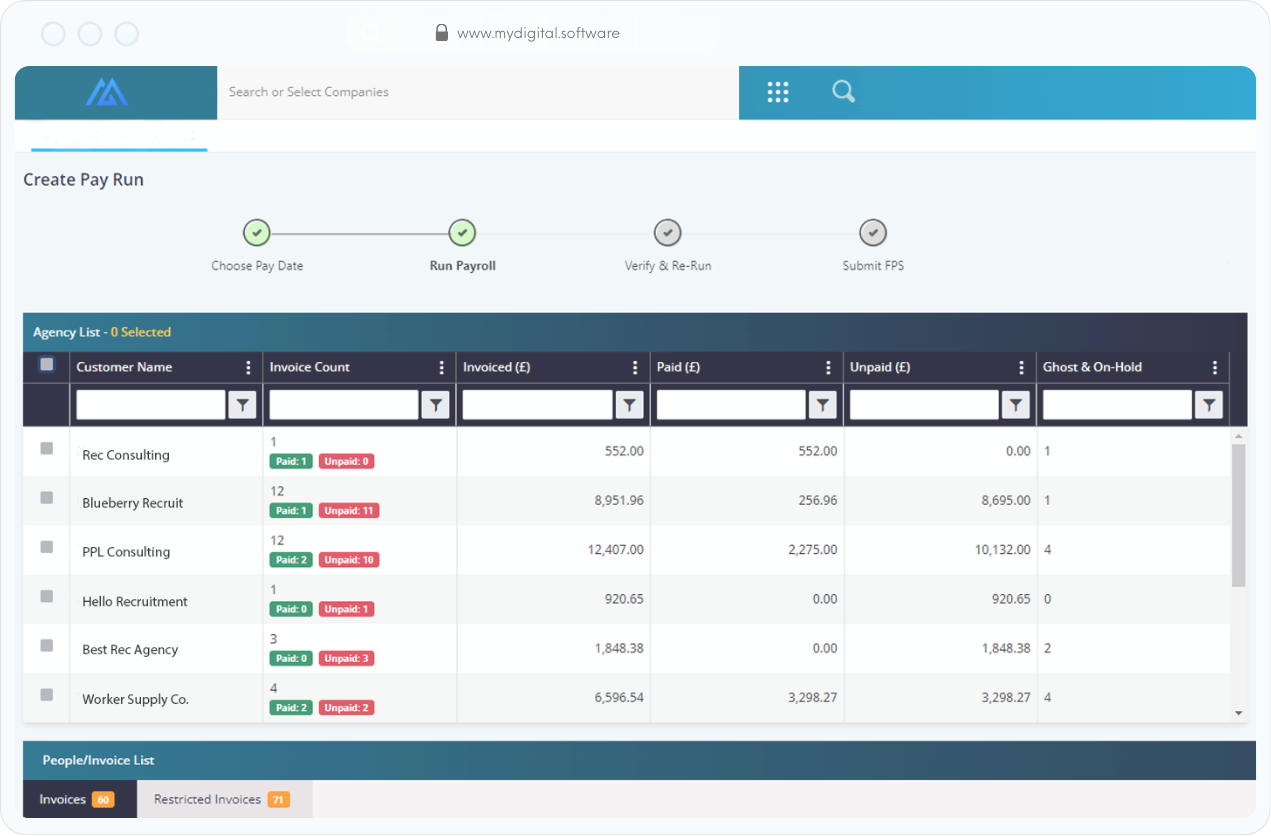Open Customer Name column options menu
1271x836 pixels.
click(x=248, y=368)
